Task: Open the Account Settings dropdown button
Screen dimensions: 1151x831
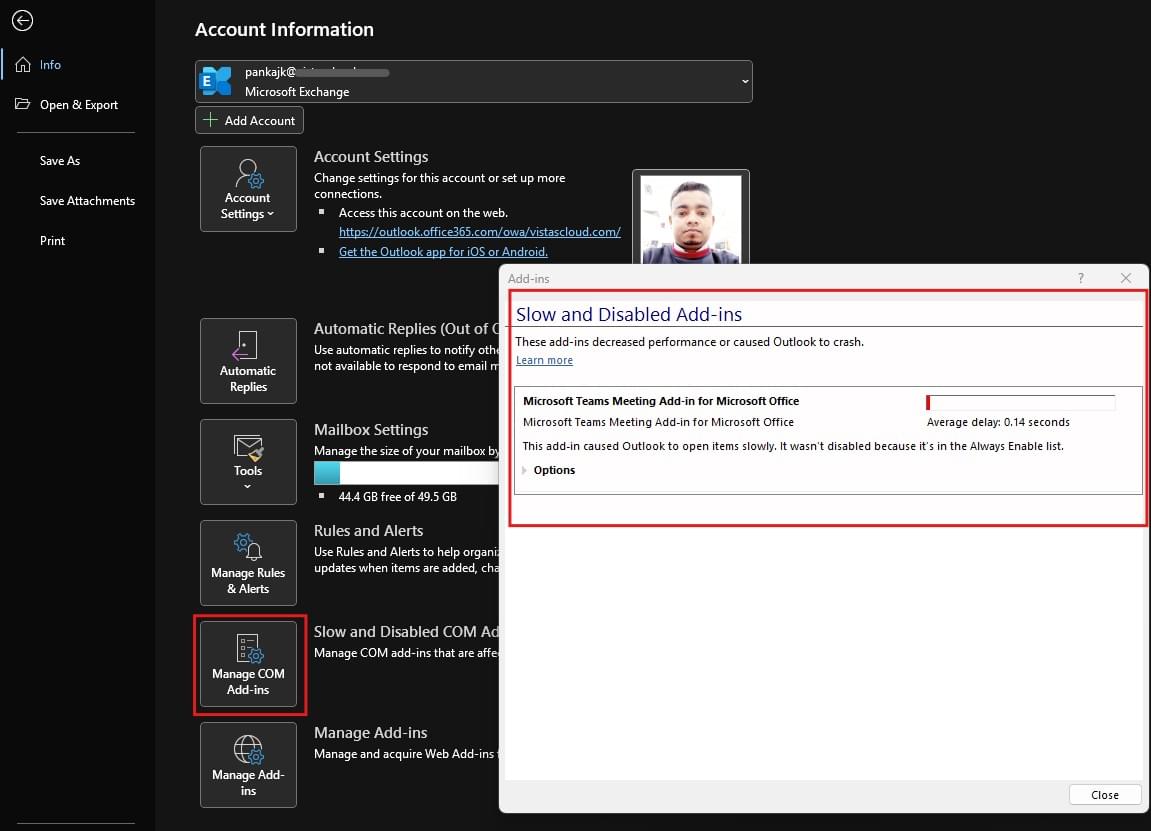Action: pyautogui.click(x=248, y=189)
